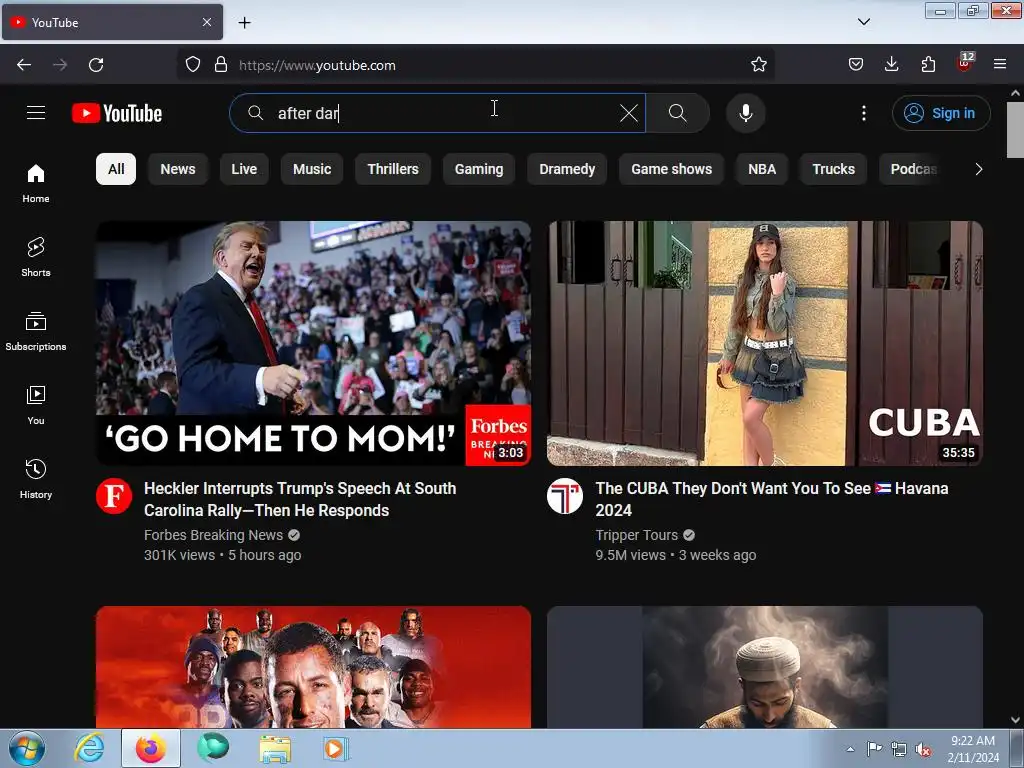The width and height of the screenshot is (1024, 768).
Task: Open thumbnail of man with smoke
Action: point(765,667)
